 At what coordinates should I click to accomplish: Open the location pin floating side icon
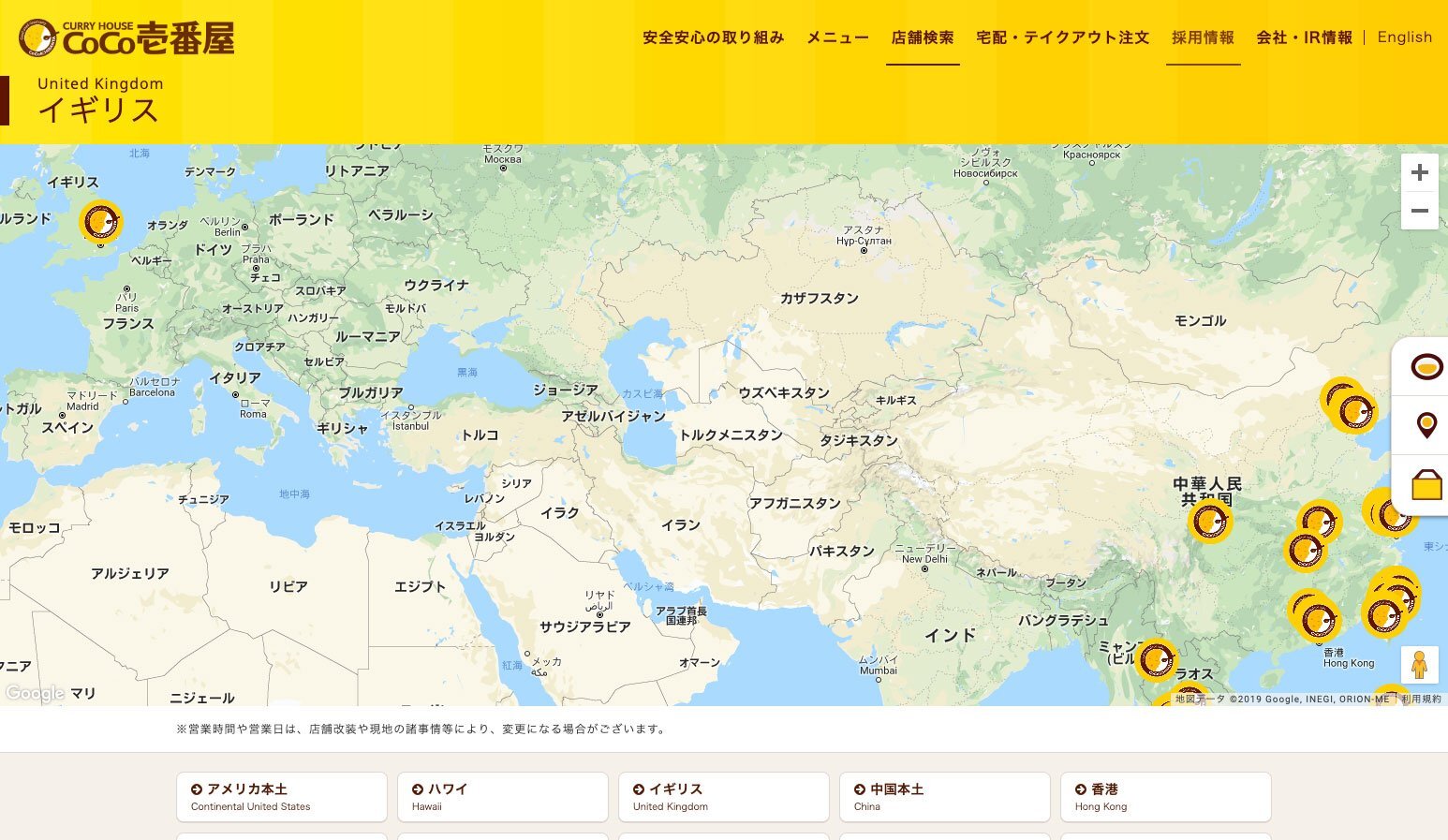[x=1426, y=425]
